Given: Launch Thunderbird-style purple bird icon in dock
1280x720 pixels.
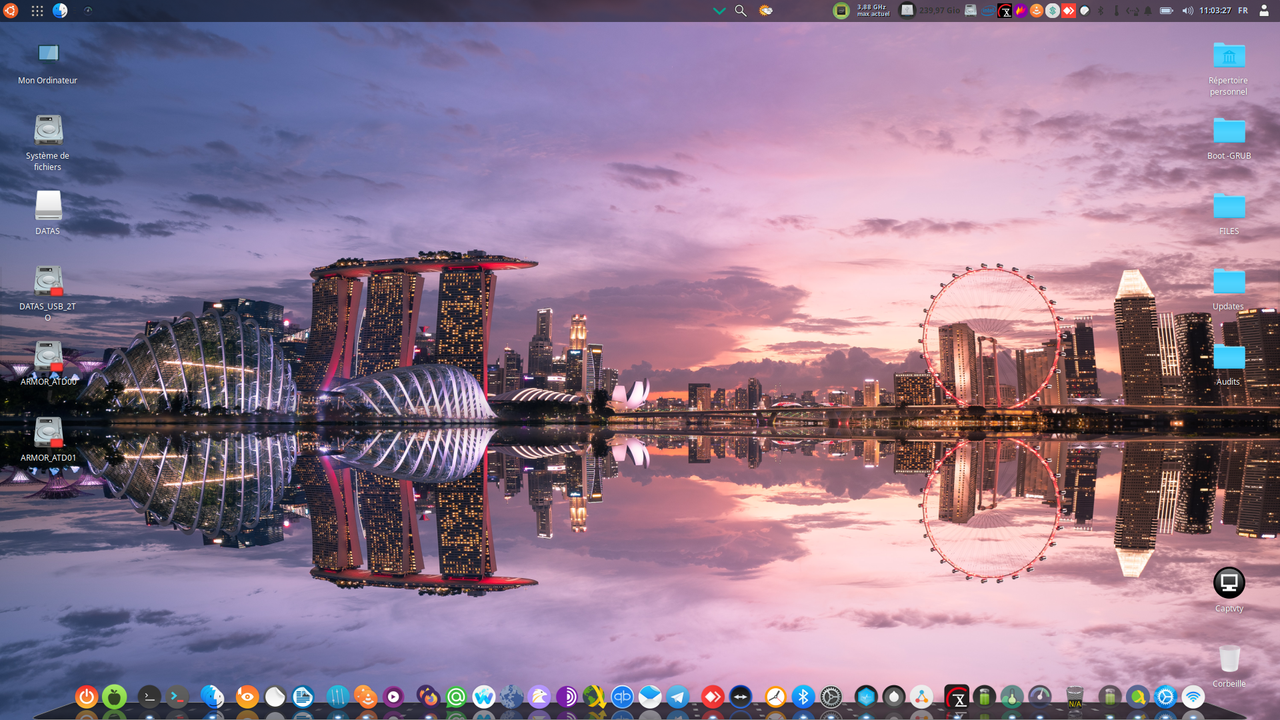Looking at the screenshot, I should 538,697.
